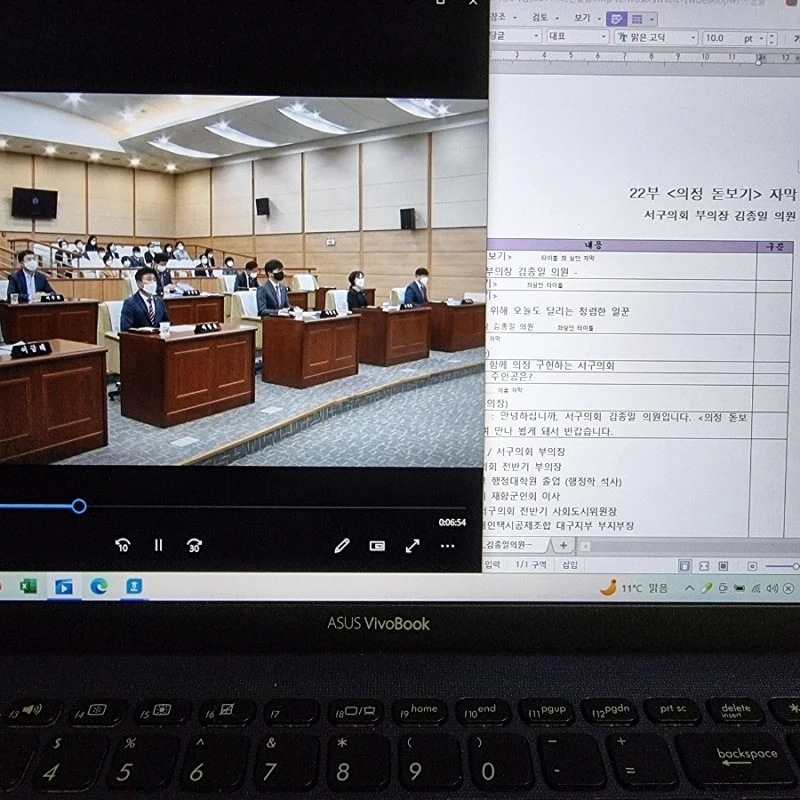Click the font size stepper arrows
This screenshot has width=800, height=800.
click(x=772, y=39)
